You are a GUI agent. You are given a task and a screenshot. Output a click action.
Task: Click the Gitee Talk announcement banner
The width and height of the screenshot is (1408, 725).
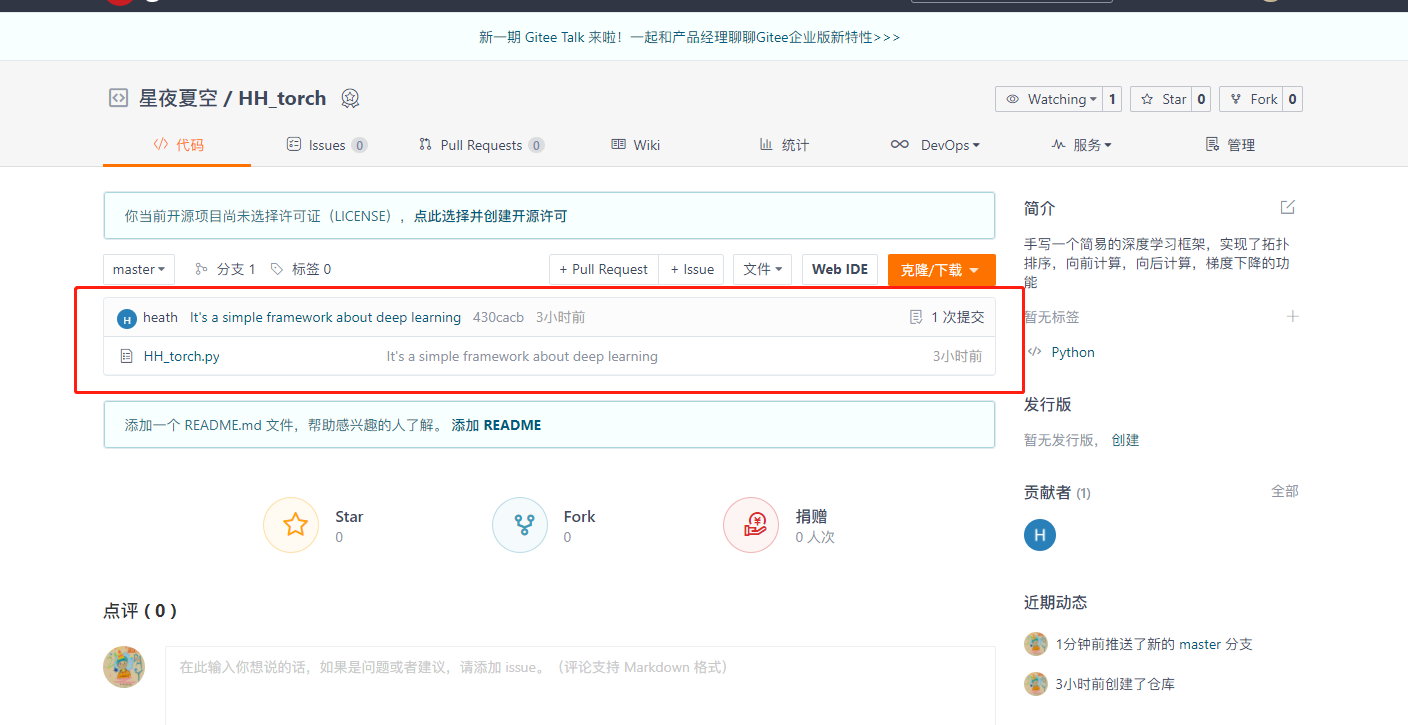pyautogui.click(x=690, y=37)
